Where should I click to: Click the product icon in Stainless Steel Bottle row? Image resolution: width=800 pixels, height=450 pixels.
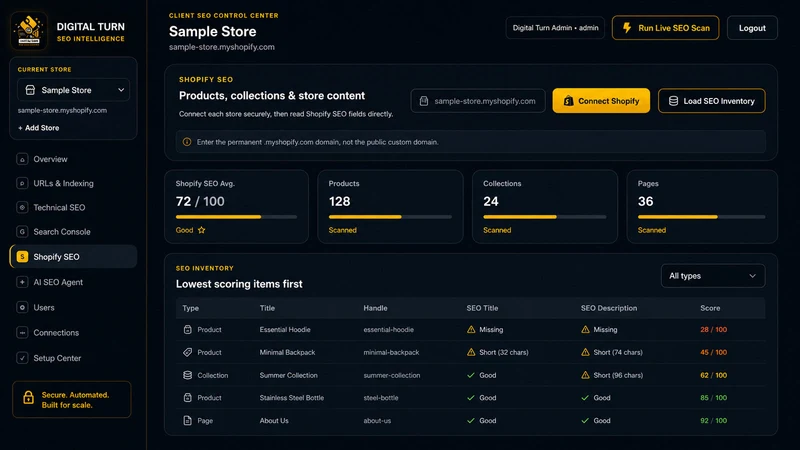tap(187, 397)
